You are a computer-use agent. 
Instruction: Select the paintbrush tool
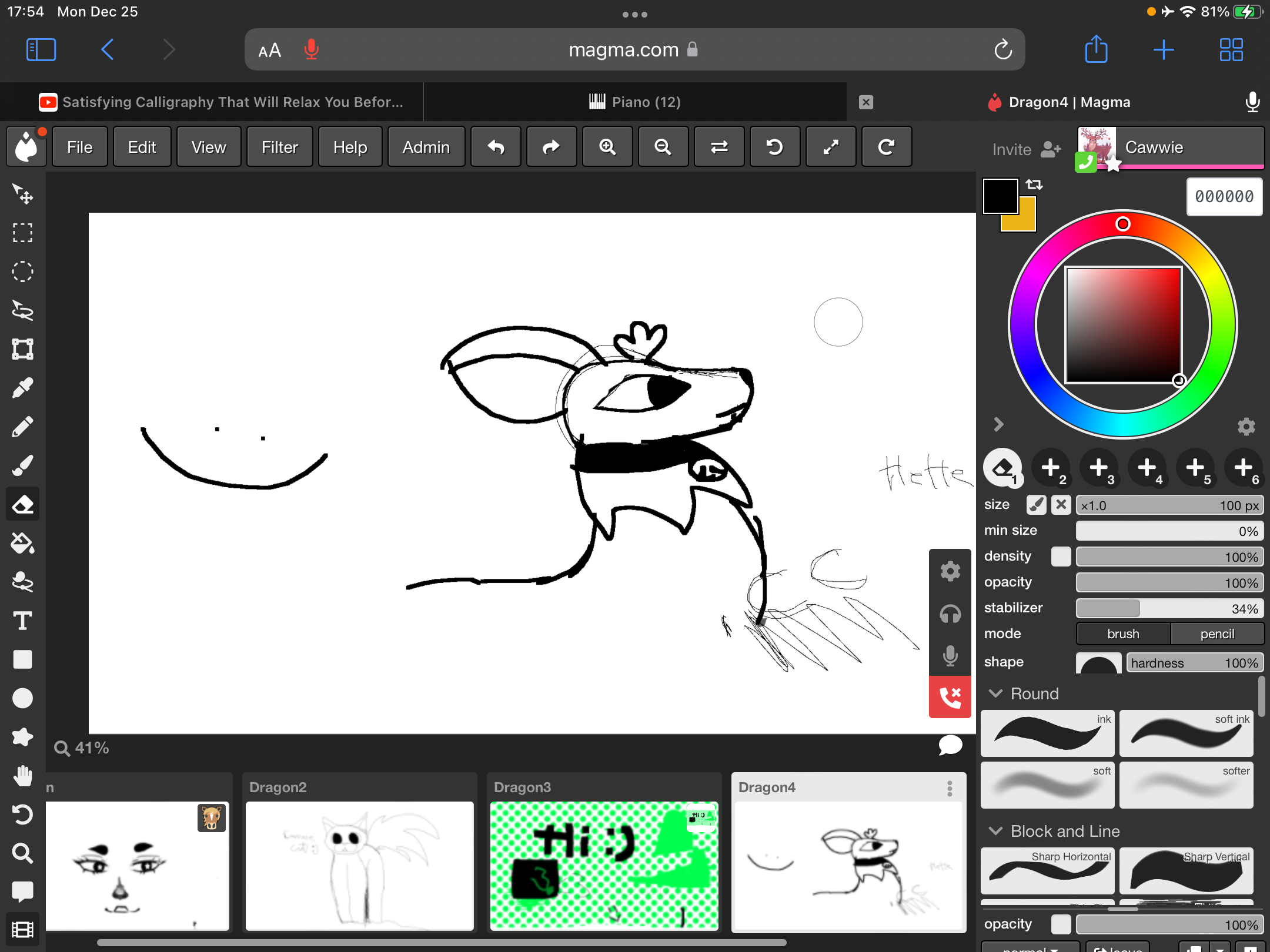23,465
